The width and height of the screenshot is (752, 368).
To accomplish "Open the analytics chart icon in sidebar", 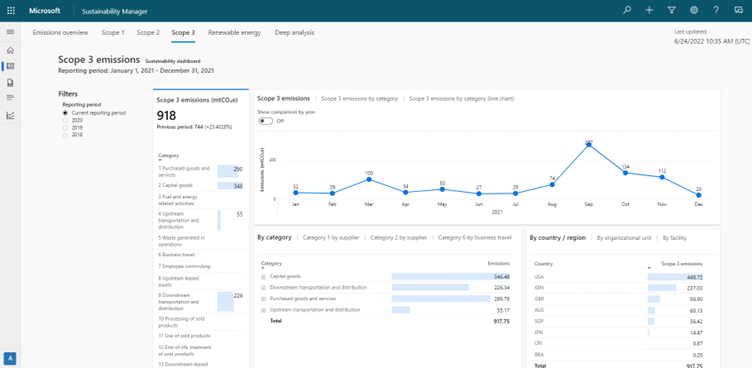I will point(10,115).
